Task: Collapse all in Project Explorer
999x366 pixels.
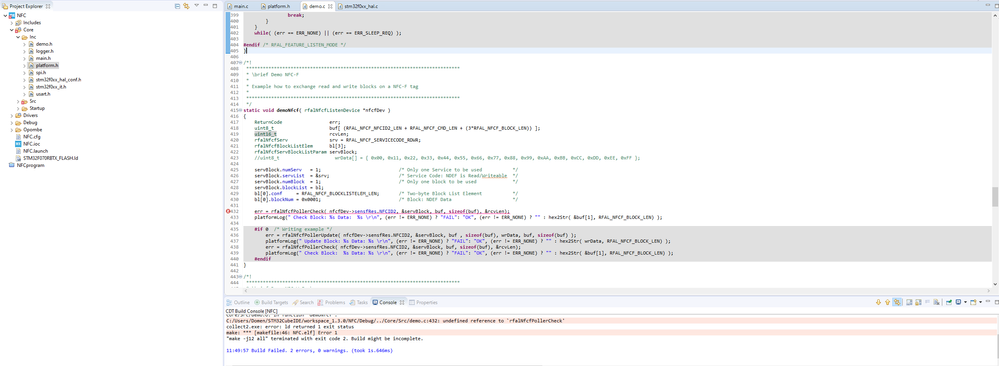Action: tap(177, 6)
